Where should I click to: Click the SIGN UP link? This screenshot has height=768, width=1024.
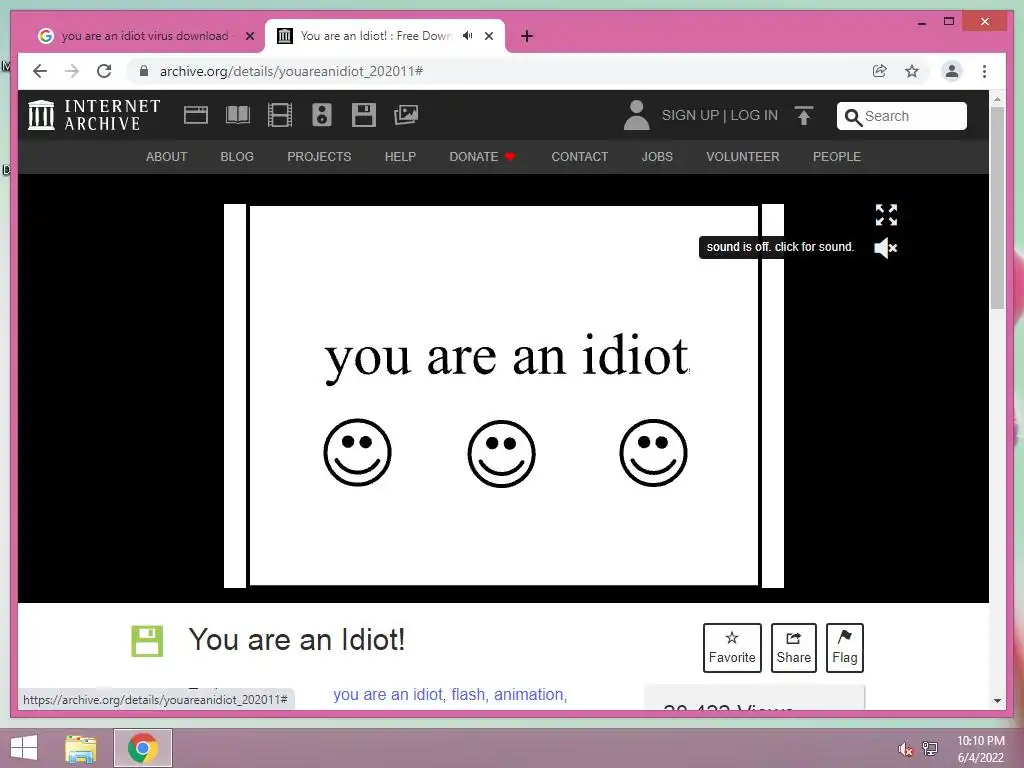coord(690,116)
